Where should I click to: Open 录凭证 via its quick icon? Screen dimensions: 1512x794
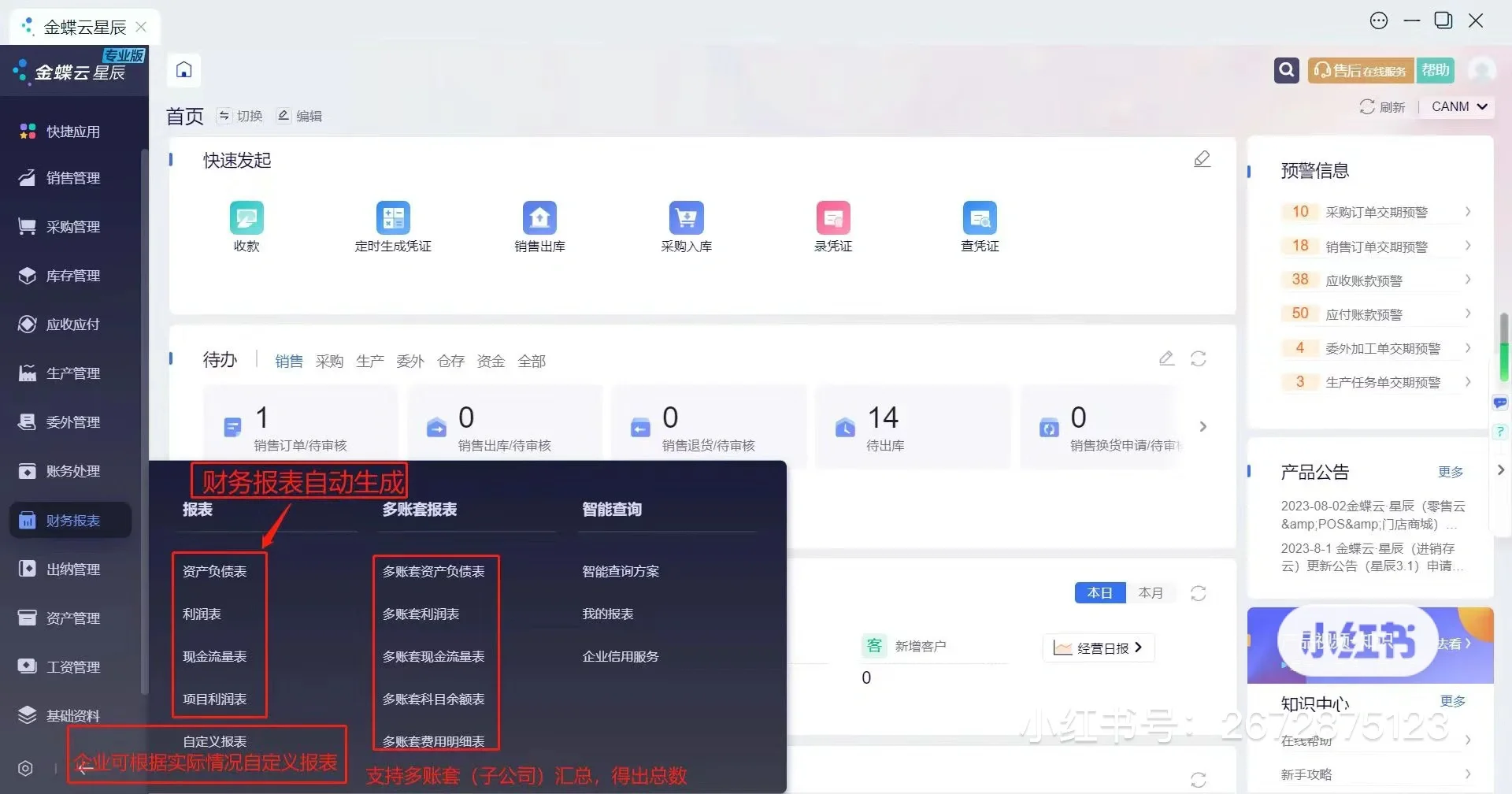pos(832,218)
